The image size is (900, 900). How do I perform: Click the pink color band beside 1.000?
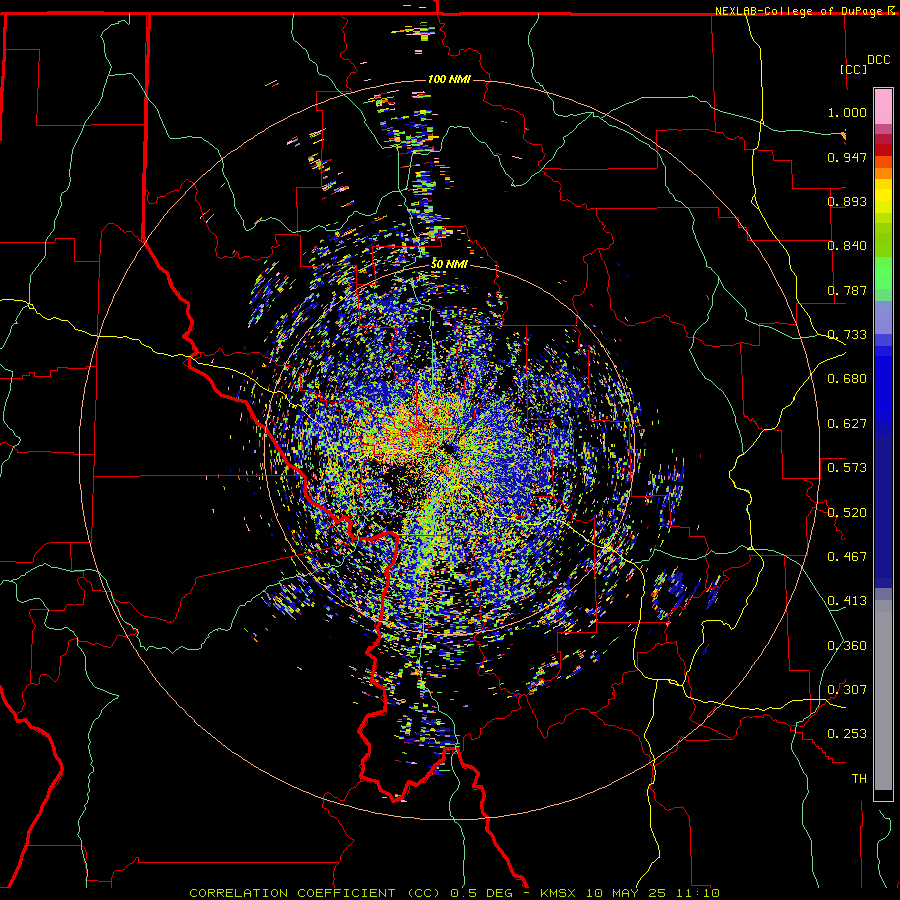tap(883, 107)
